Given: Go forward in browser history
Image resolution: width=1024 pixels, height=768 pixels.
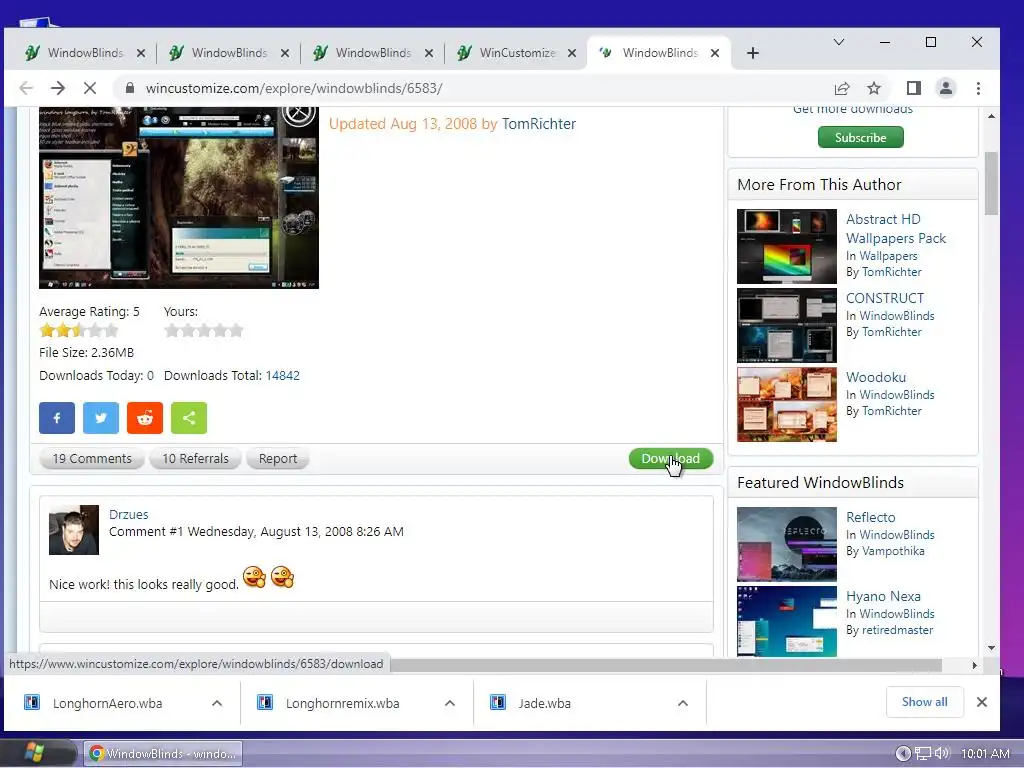Looking at the screenshot, I should [x=58, y=88].
